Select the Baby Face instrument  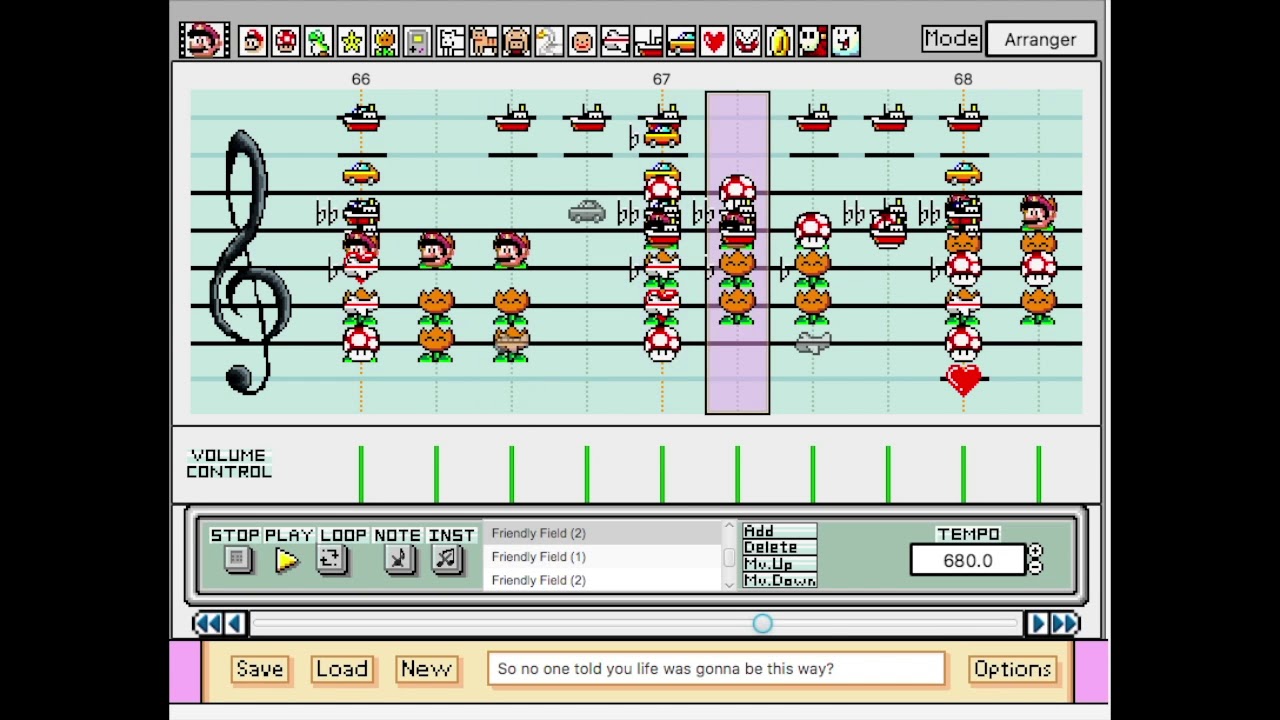(582, 41)
